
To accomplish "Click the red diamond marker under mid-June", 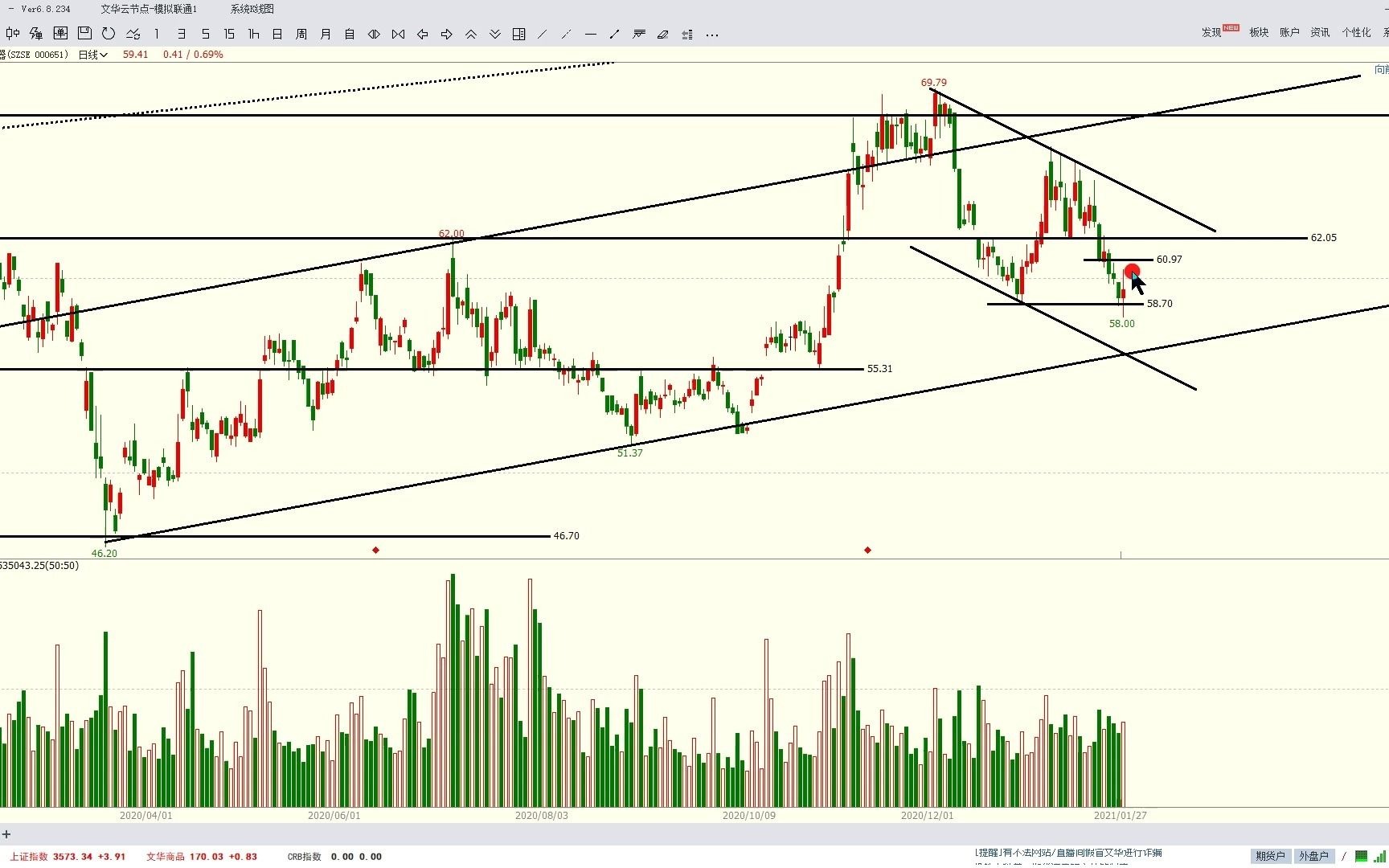I will click(375, 550).
